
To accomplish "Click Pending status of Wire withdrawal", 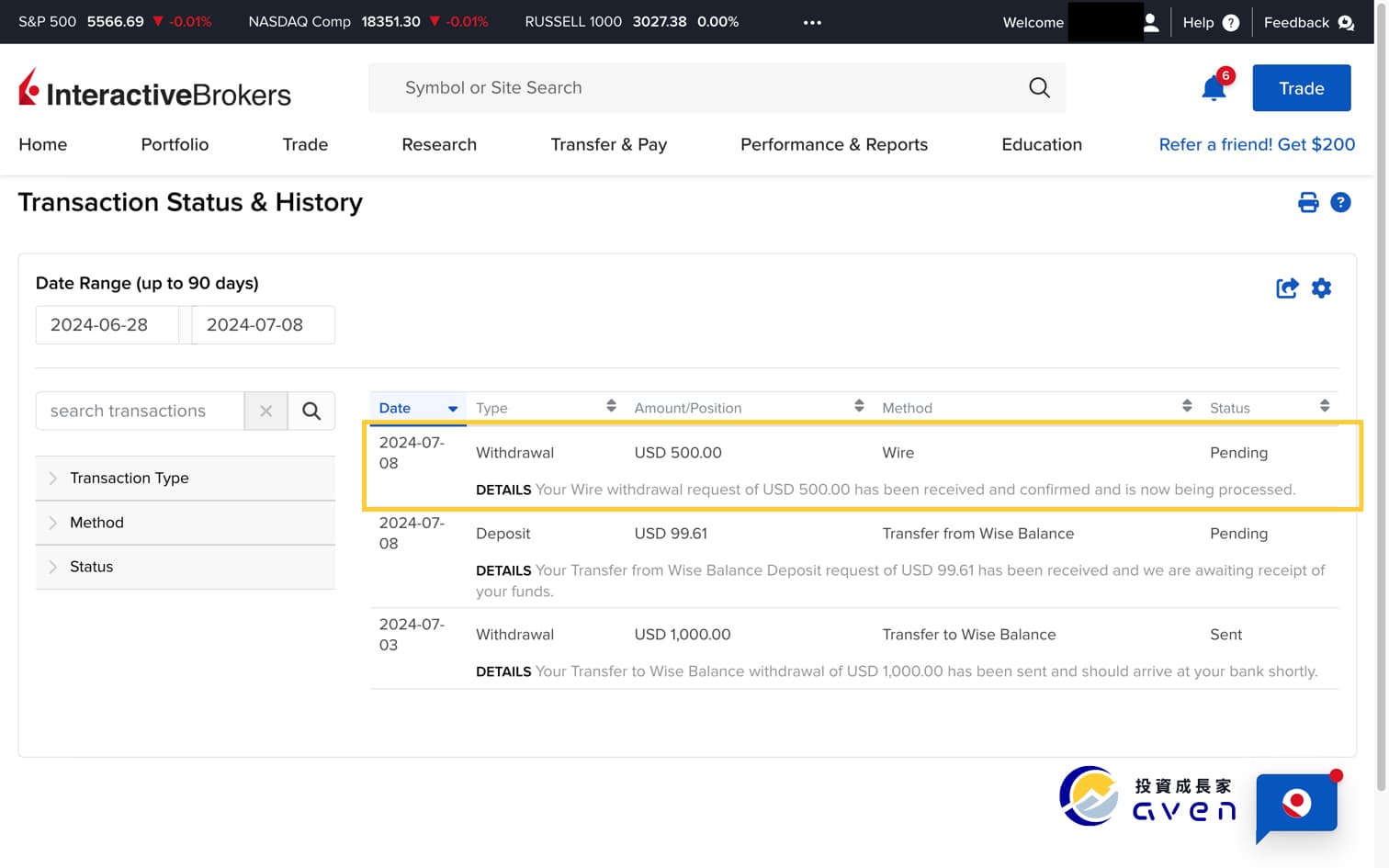I will [x=1238, y=453].
